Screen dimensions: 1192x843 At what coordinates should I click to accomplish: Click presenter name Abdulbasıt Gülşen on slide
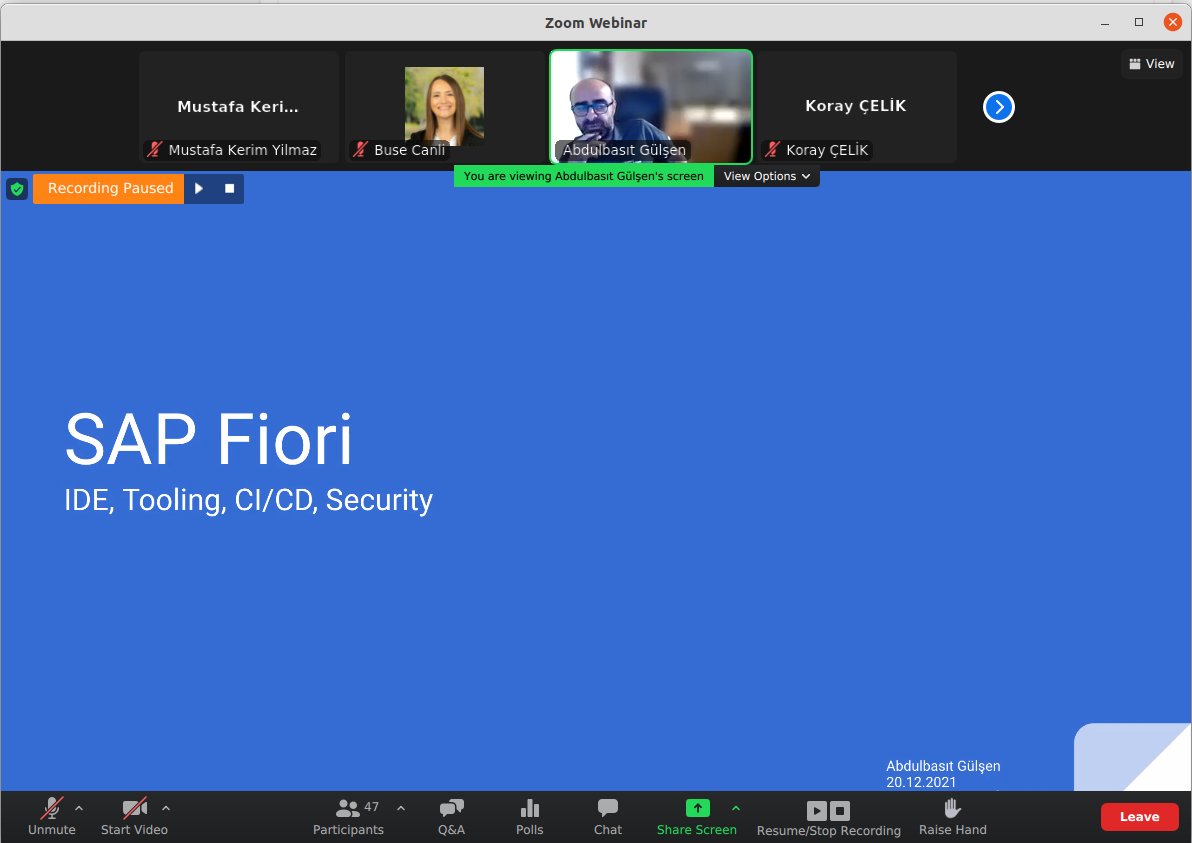(943, 766)
